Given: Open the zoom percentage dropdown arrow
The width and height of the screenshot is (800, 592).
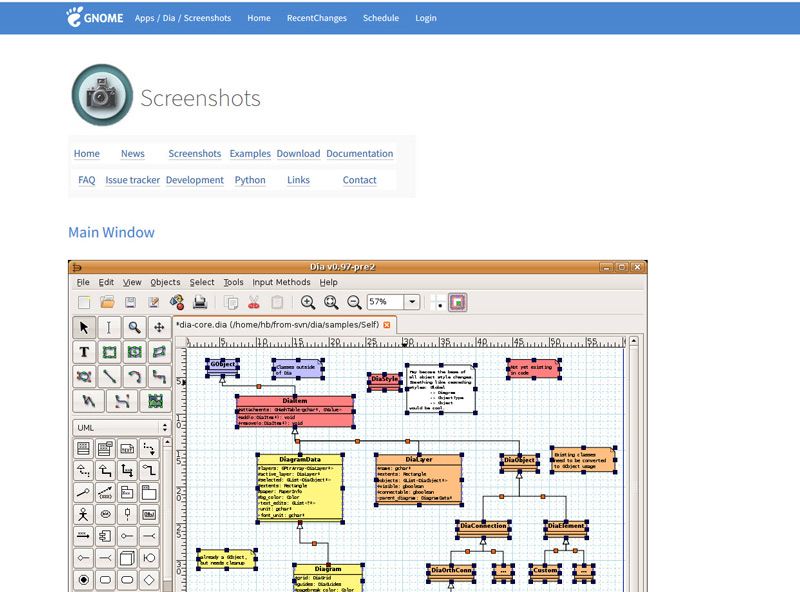Looking at the screenshot, I should coord(412,302).
